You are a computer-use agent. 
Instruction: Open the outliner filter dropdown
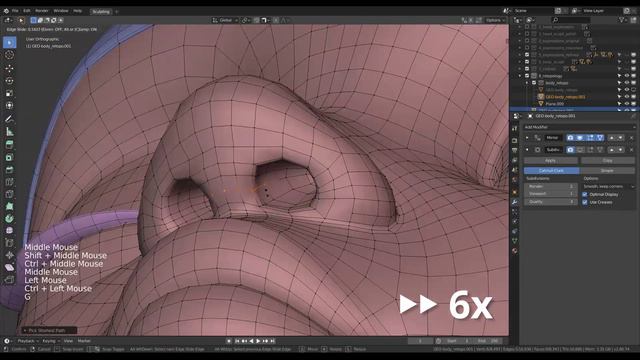click(622, 20)
